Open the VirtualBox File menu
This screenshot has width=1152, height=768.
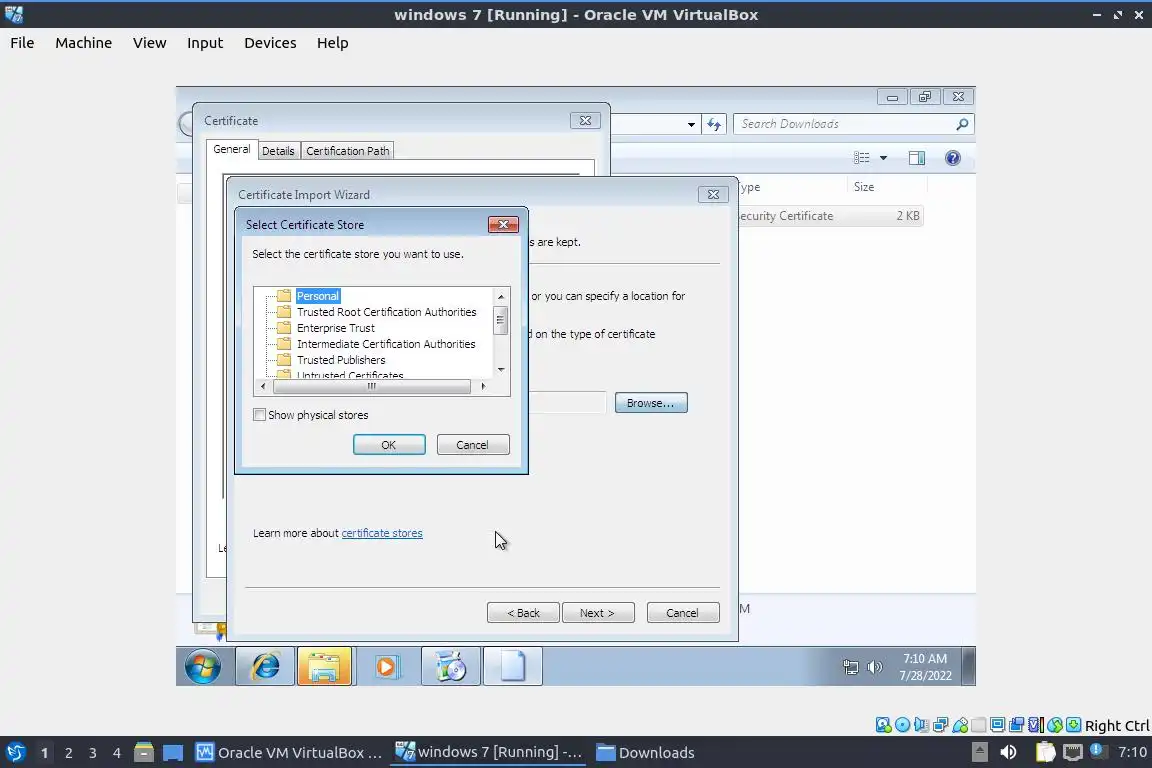22,43
